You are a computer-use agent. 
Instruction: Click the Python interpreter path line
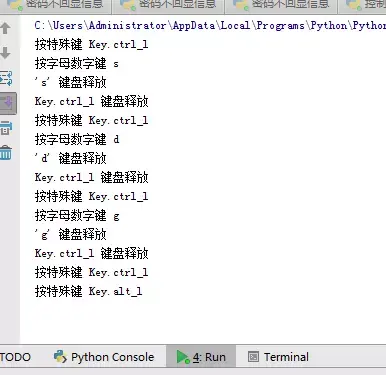click(210, 26)
